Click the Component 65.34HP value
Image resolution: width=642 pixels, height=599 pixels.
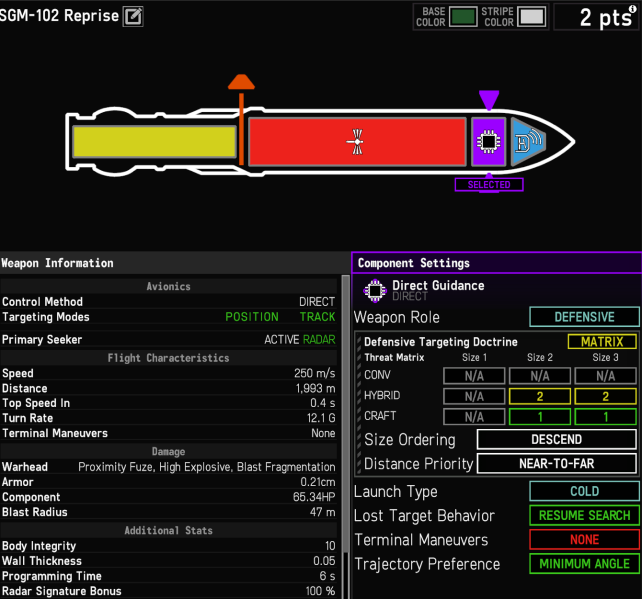coord(314,497)
